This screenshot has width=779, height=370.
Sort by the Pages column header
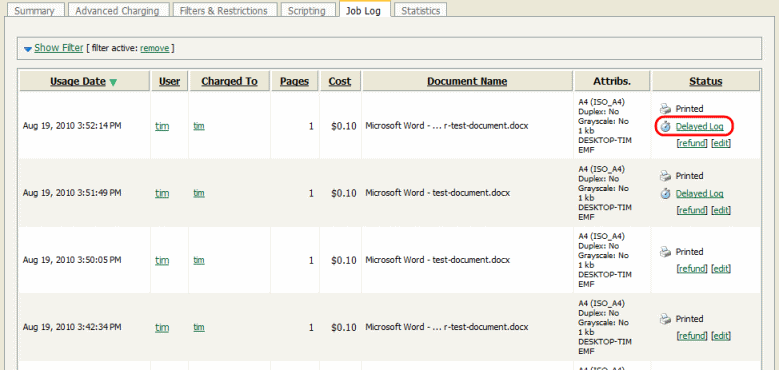point(294,81)
